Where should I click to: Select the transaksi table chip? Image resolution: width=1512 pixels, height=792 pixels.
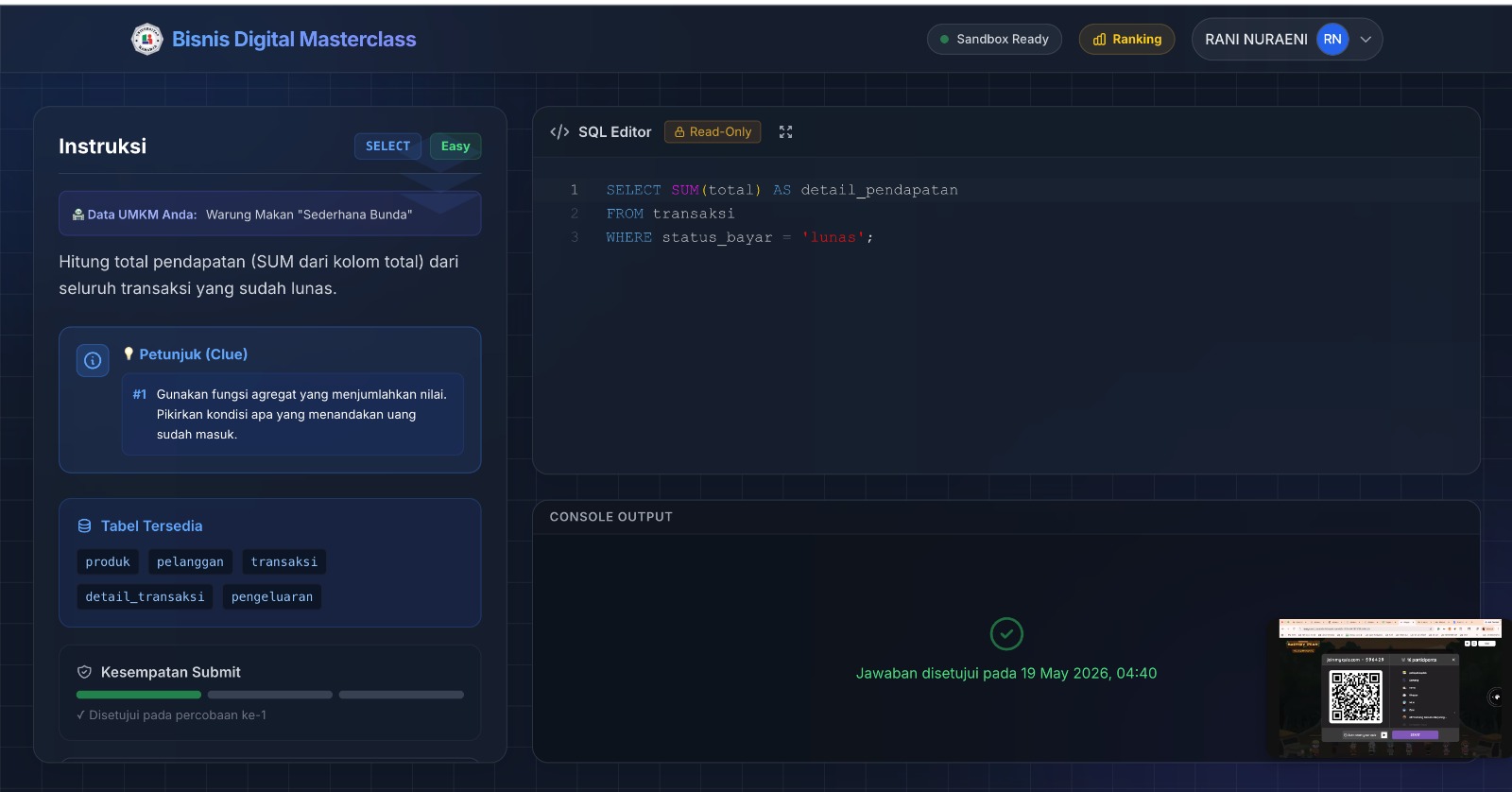pos(284,562)
